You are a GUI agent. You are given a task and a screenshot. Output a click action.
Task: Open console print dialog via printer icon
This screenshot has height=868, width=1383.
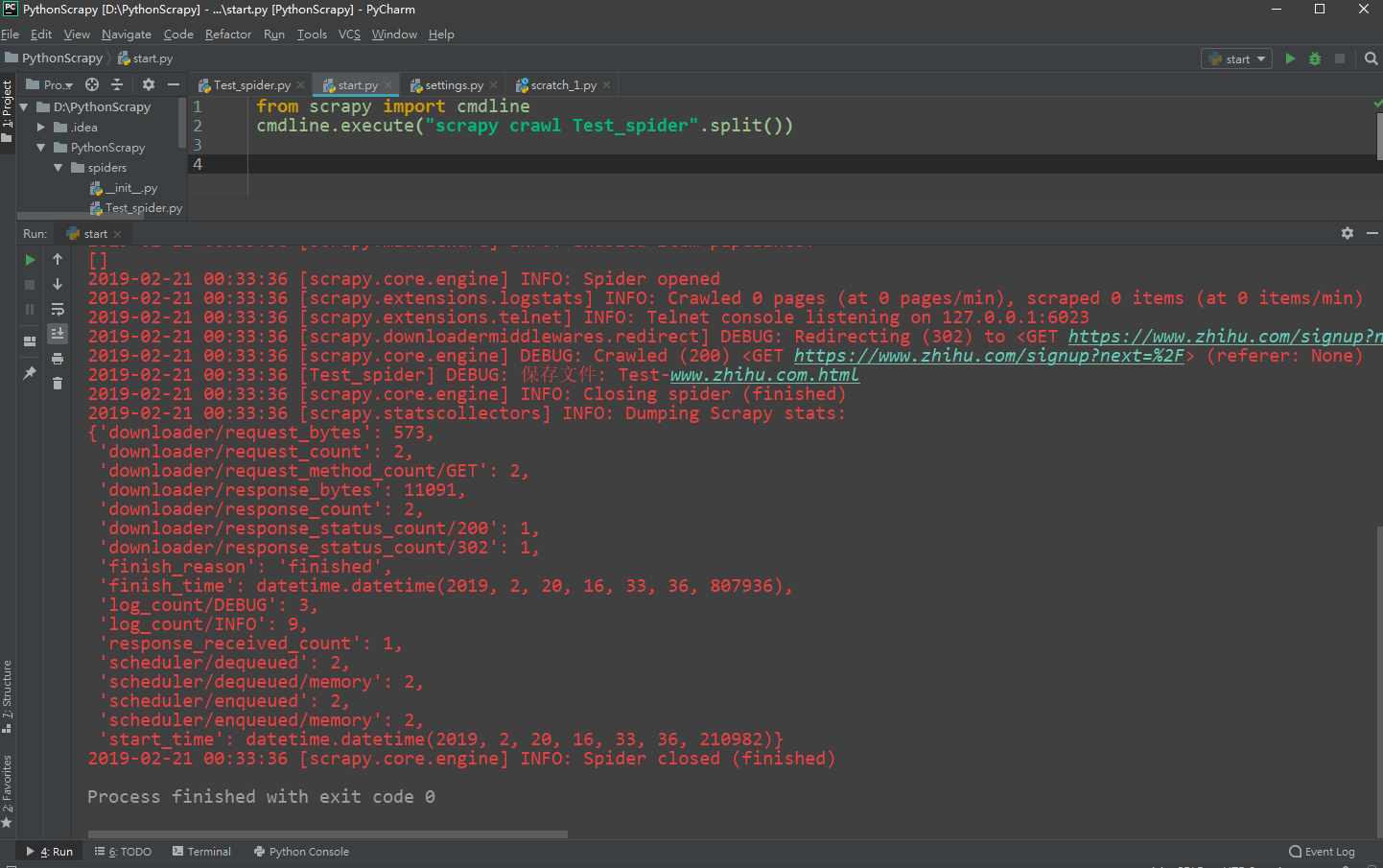coord(58,358)
